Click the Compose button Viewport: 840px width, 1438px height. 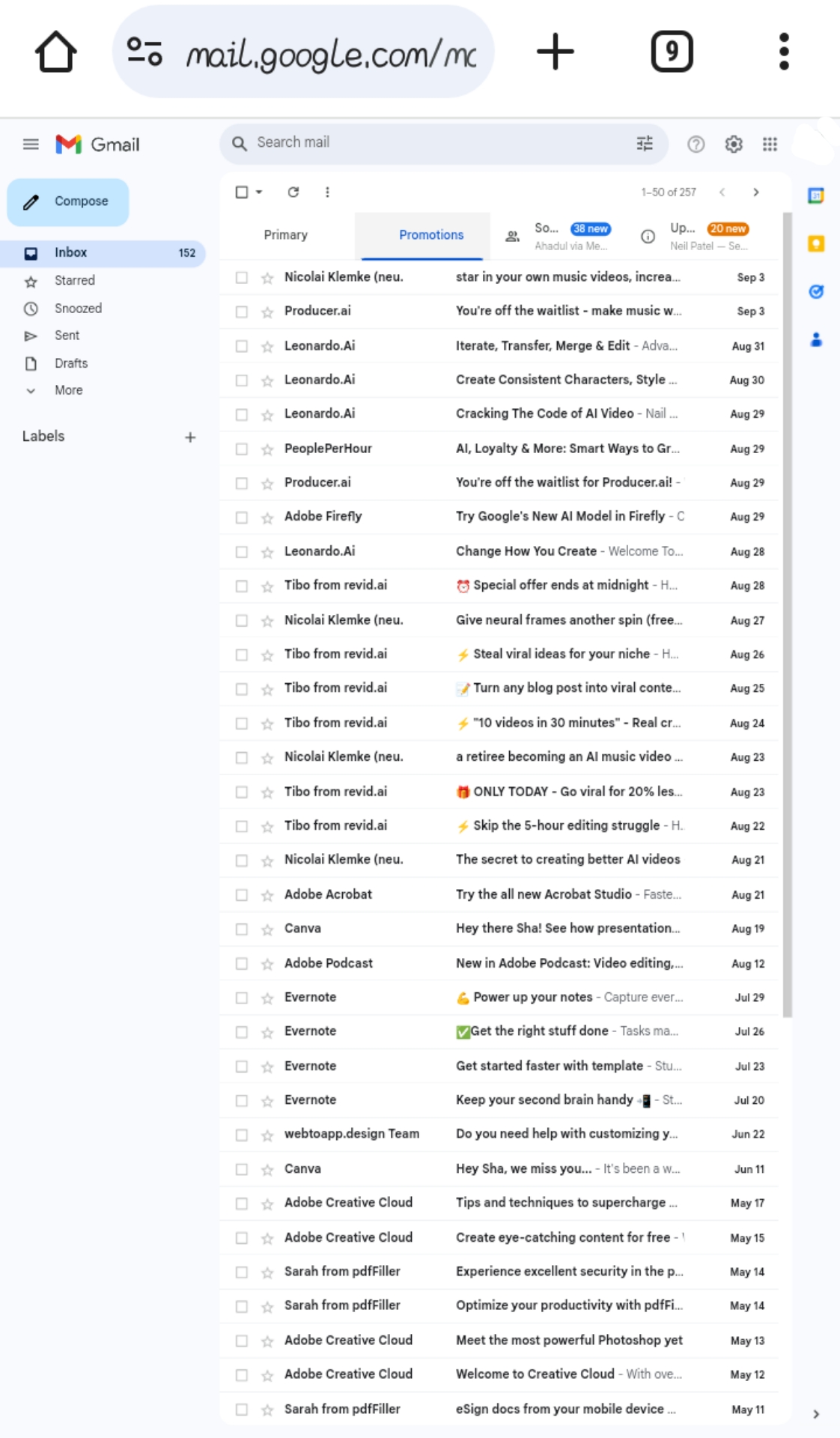[x=68, y=201]
